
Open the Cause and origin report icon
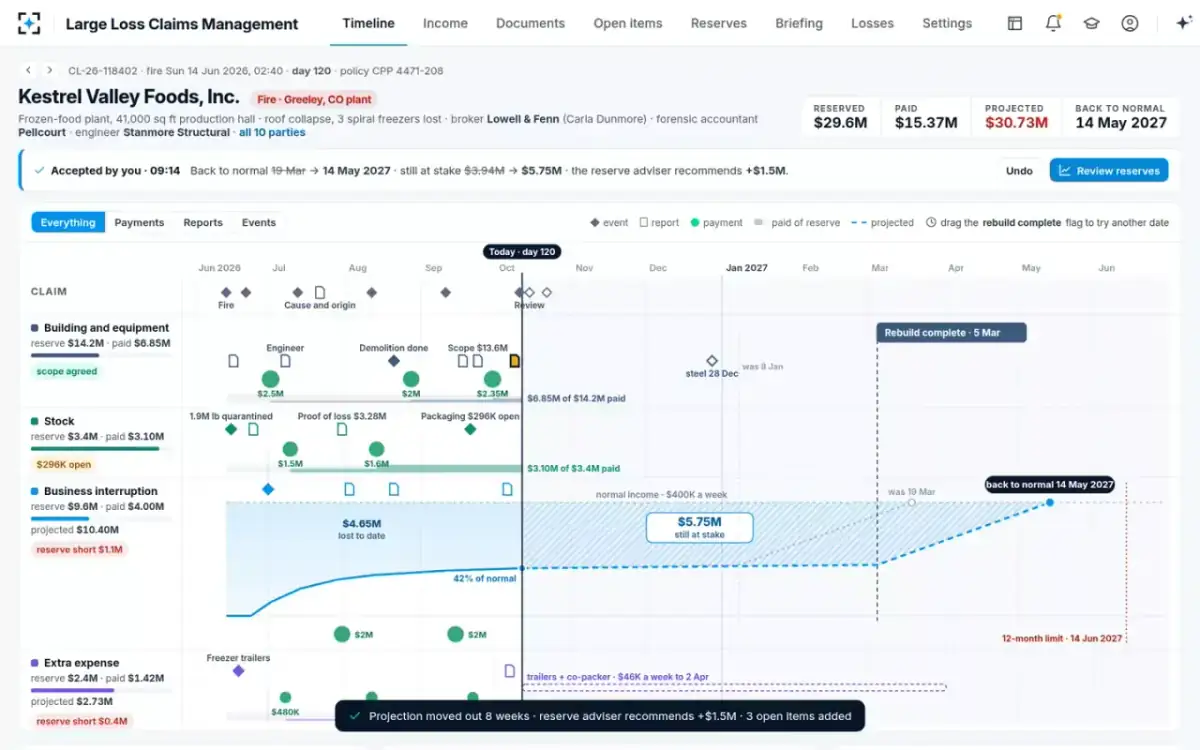click(x=320, y=292)
